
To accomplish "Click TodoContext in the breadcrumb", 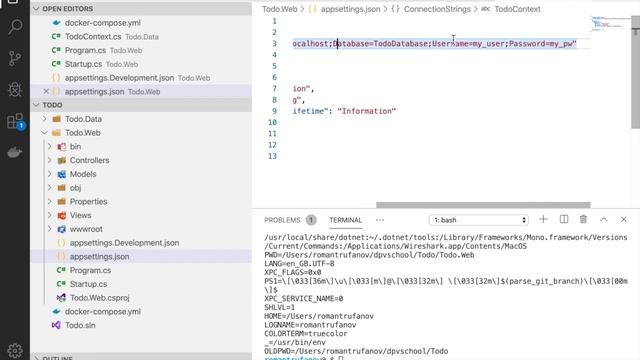I will [x=517, y=9].
